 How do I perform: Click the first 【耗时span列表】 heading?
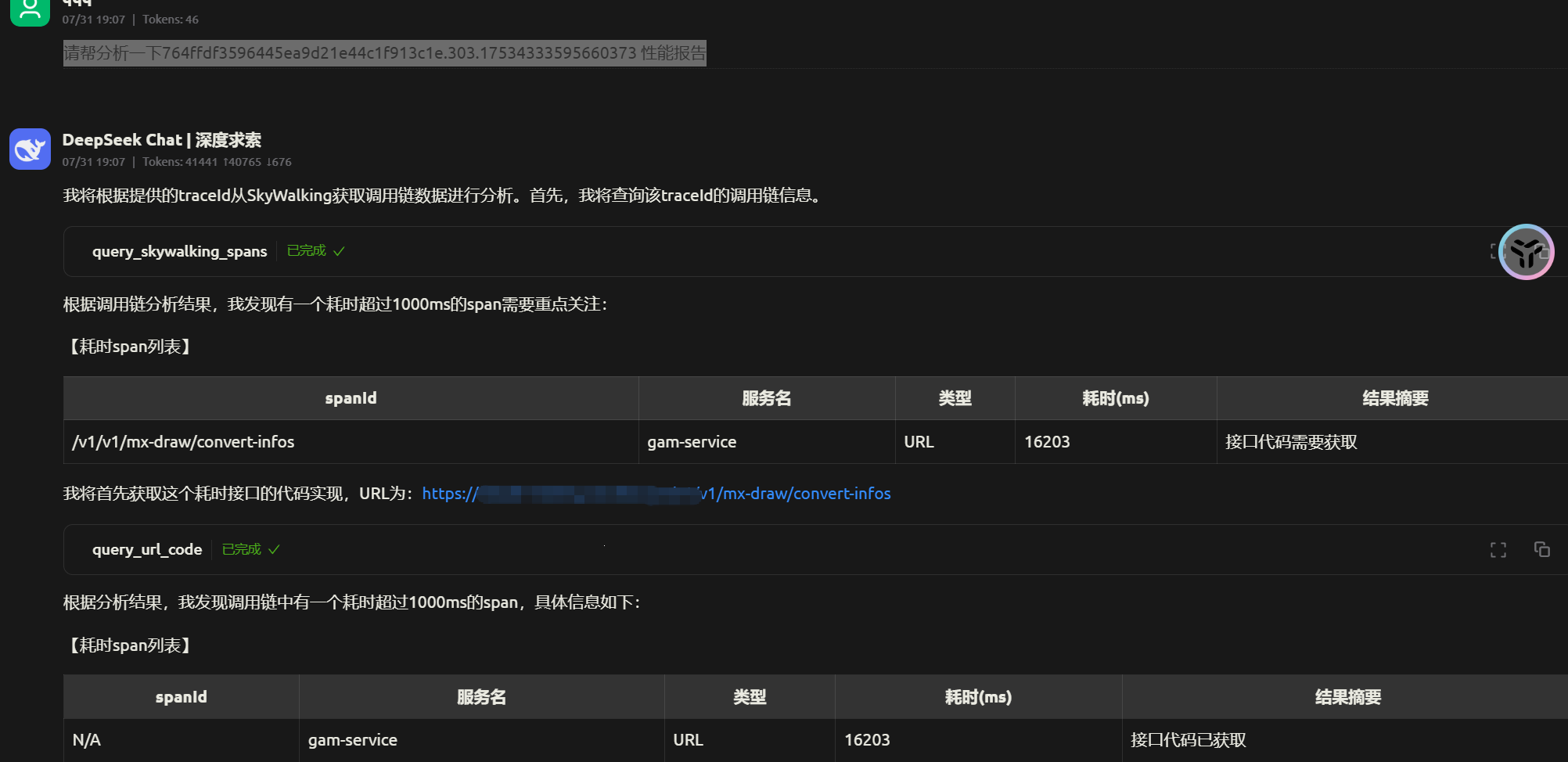point(129,347)
